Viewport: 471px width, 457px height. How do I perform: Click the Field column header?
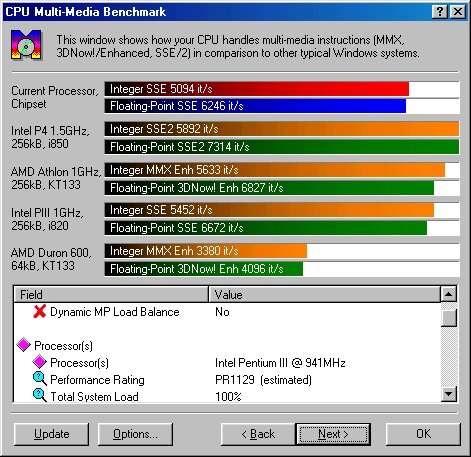[x=111, y=294]
